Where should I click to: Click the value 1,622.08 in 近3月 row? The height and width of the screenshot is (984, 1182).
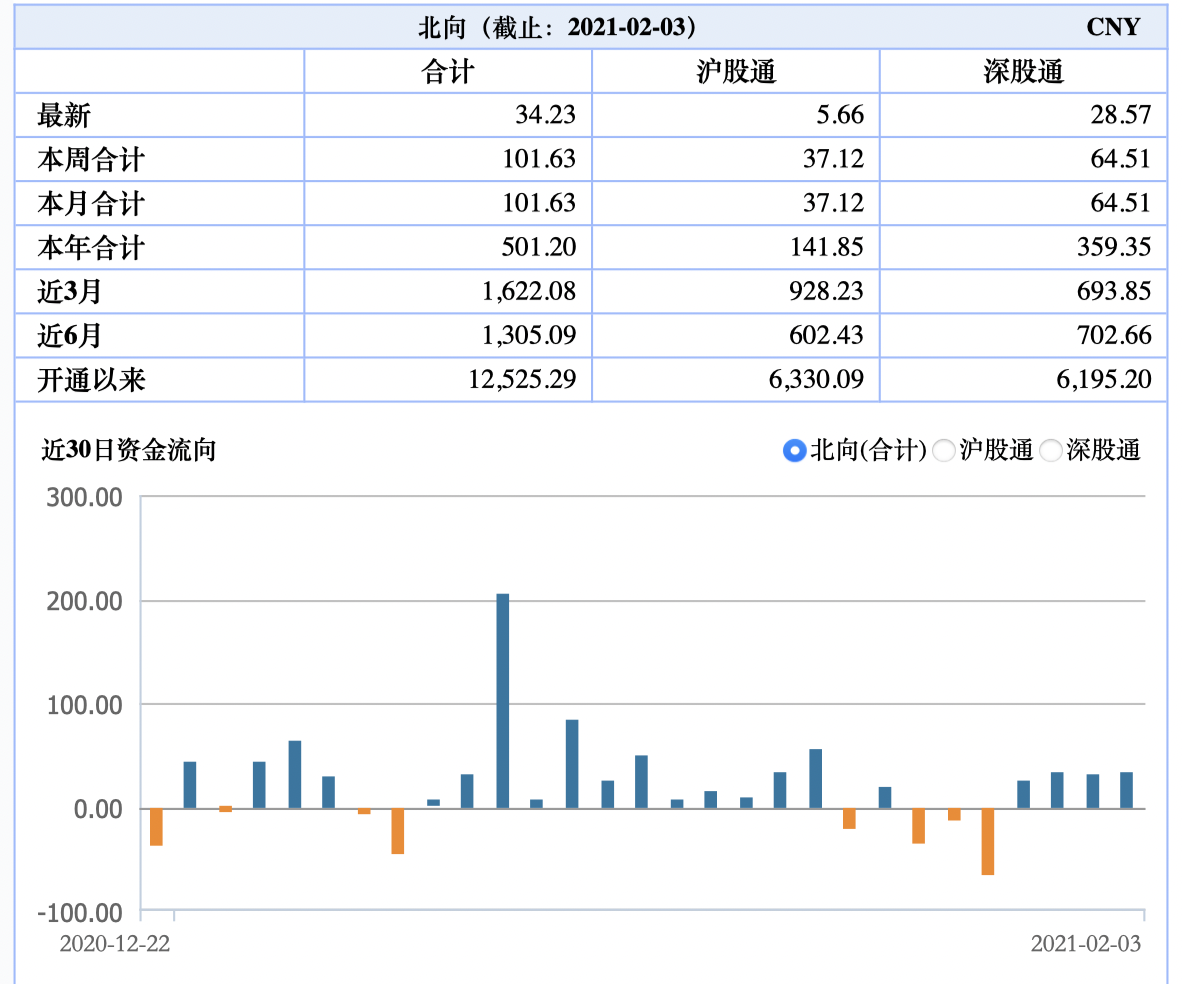tap(528, 291)
